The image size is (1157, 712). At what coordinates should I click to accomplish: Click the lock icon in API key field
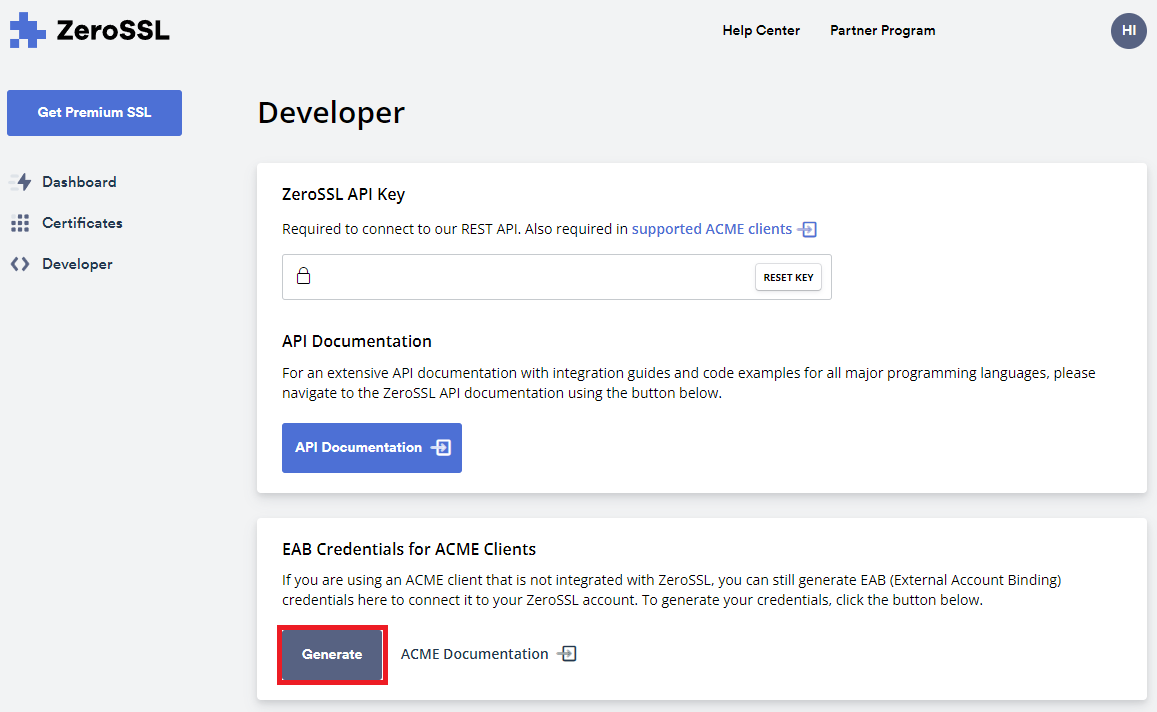pos(303,276)
